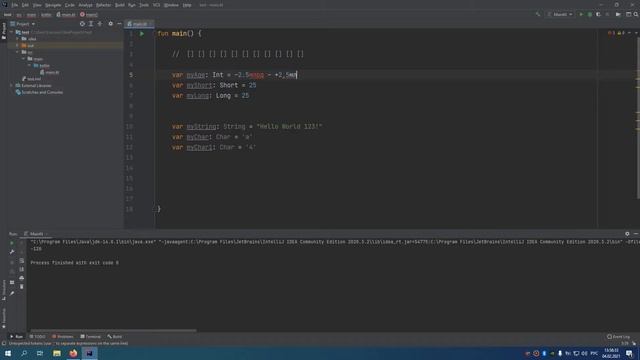This screenshot has height=360, width=640.
Task: Toggle soft-wrap icon in Run console
Action: [x=22, y=260]
